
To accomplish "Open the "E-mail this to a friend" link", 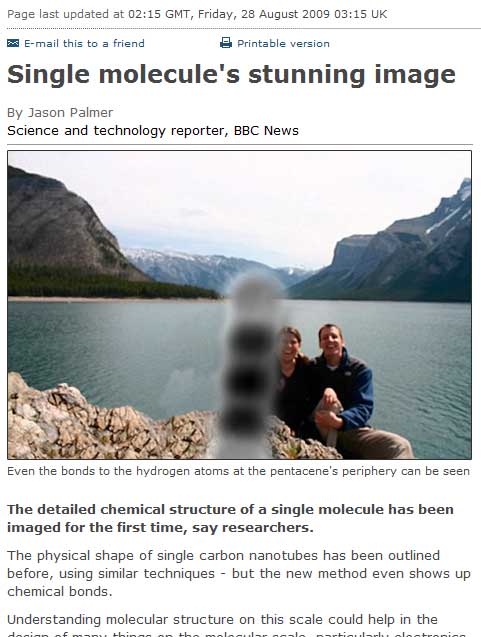I will pyautogui.click(x=84, y=43).
